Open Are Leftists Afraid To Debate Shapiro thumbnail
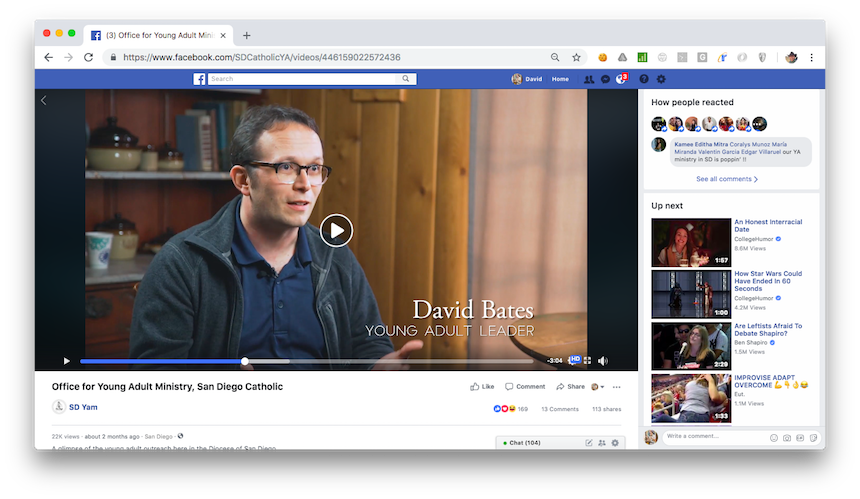 (691, 346)
